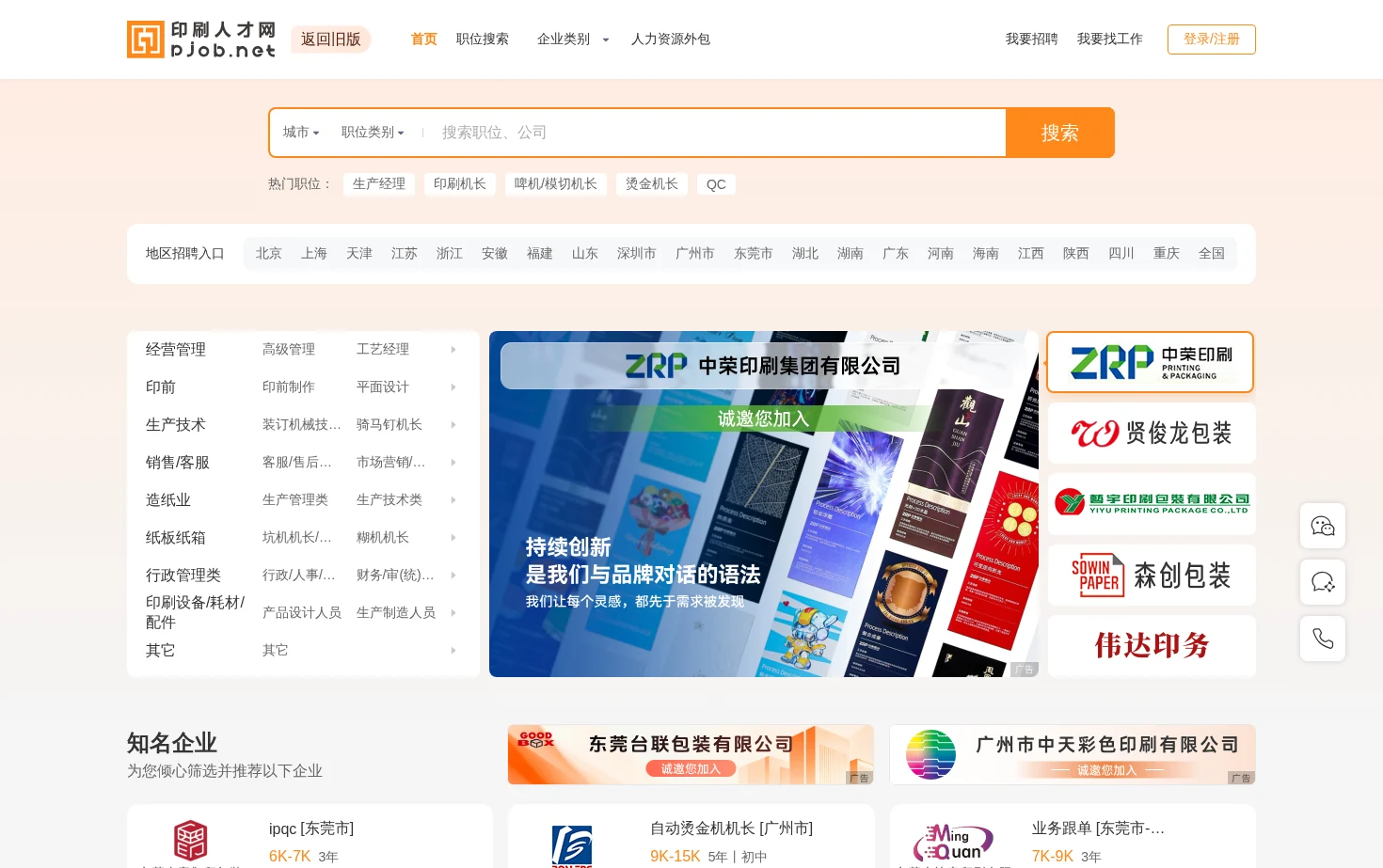Open the 职位搜索 nav item

pos(483,39)
